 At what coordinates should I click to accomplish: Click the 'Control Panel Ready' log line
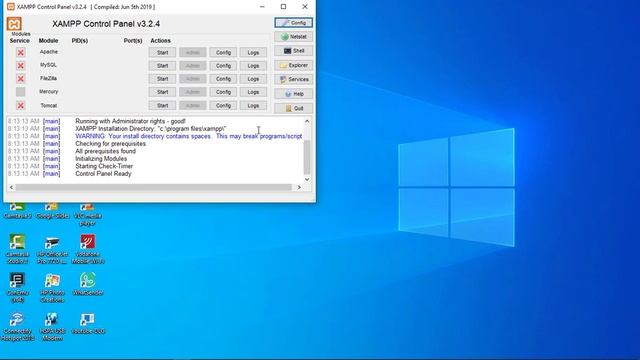(x=103, y=173)
